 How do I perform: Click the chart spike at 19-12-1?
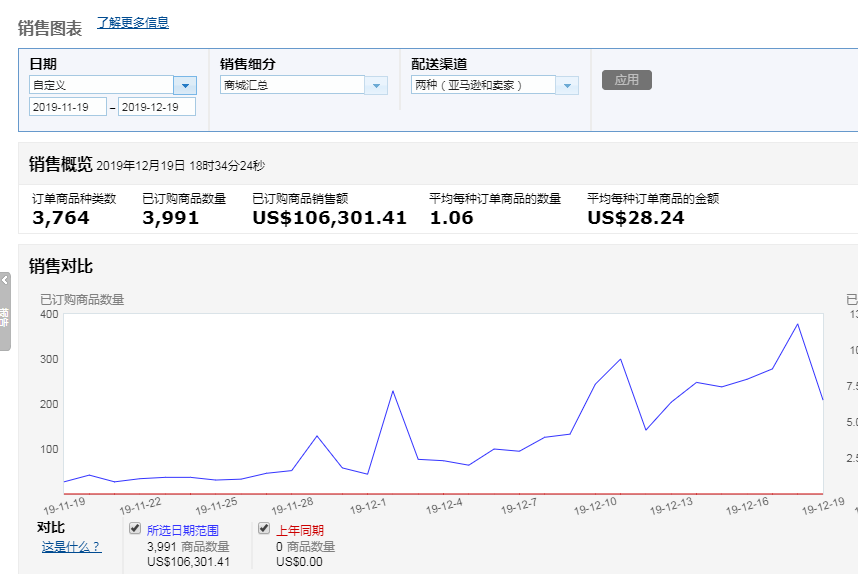click(x=392, y=391)
